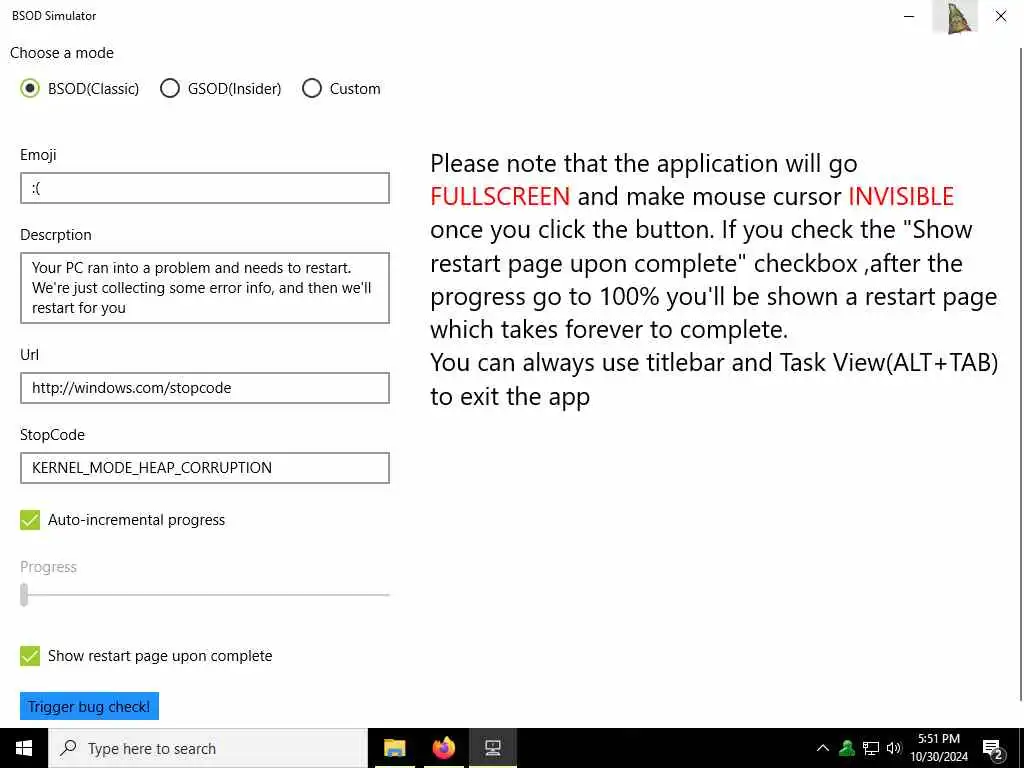
Task: Click the green user tray icon
Action: coord(847,748)
